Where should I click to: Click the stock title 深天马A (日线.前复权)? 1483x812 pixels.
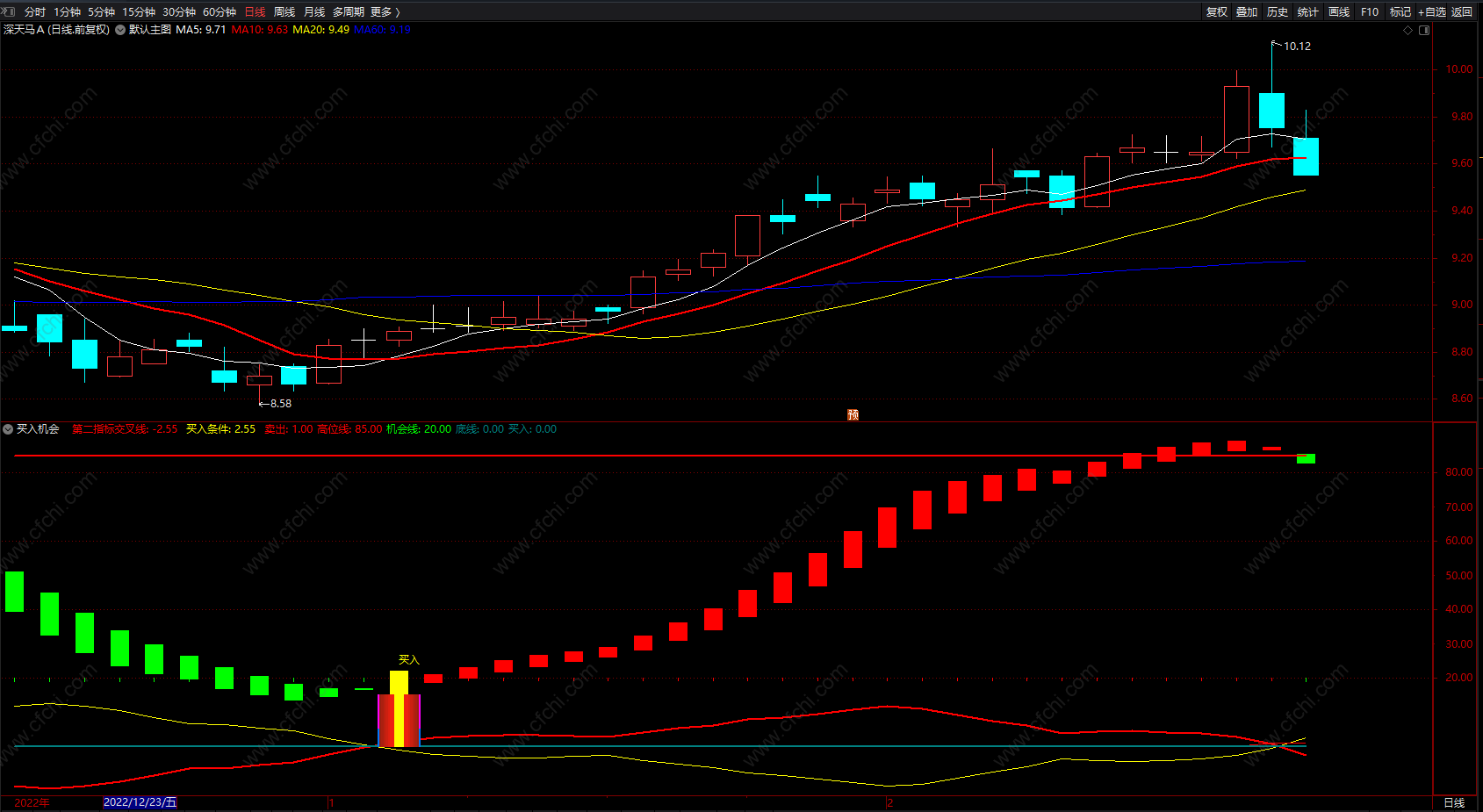click(x=56, y=30)
